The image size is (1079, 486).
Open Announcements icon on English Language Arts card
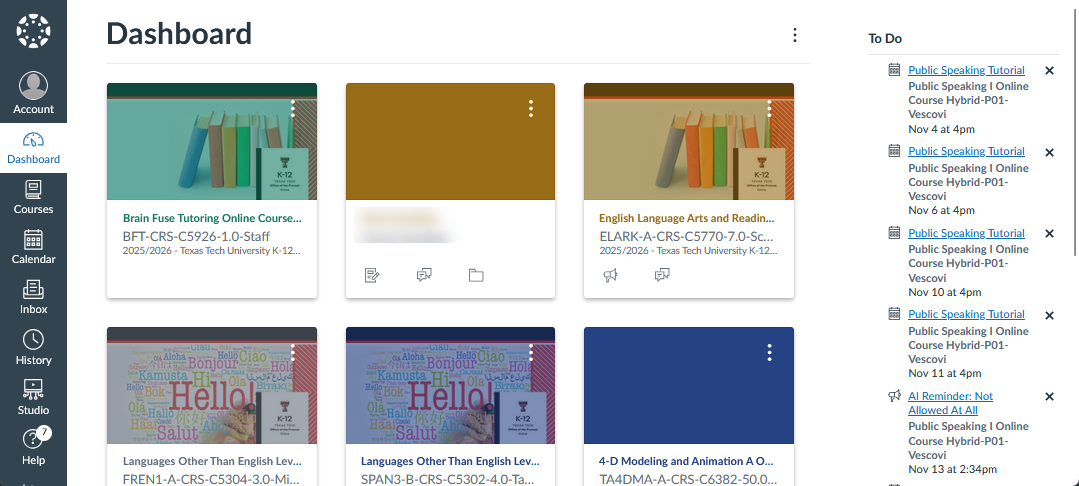tap(610, 275)
